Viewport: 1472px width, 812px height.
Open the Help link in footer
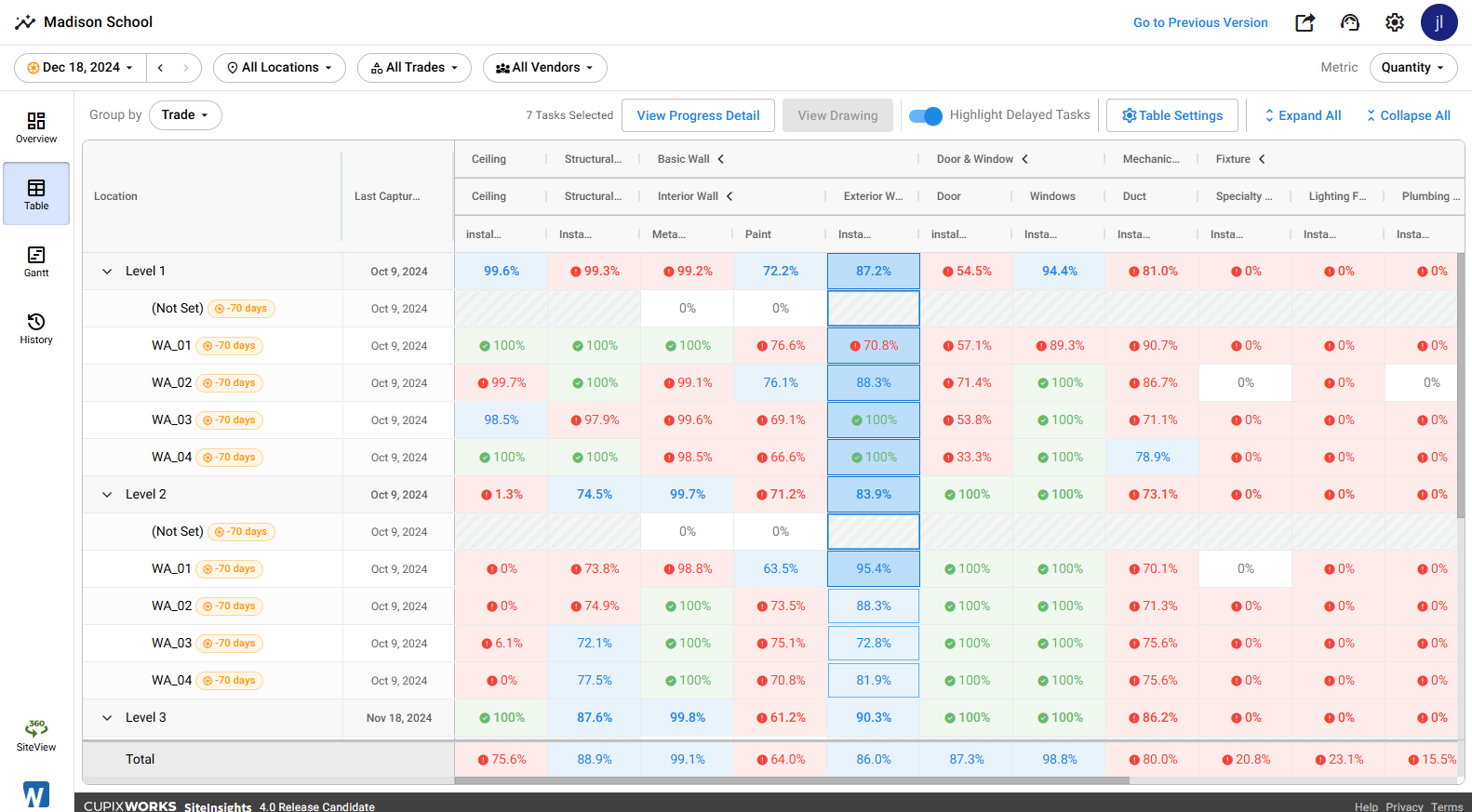click(1366, 806)
